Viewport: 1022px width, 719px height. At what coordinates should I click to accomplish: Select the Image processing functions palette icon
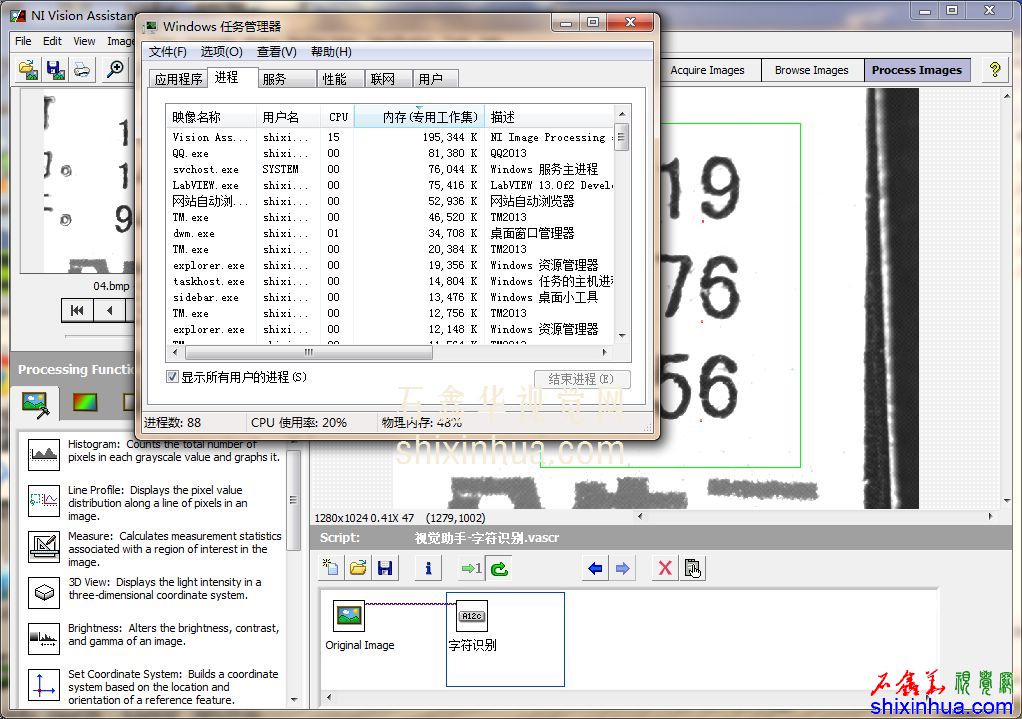tap(35, 404)
